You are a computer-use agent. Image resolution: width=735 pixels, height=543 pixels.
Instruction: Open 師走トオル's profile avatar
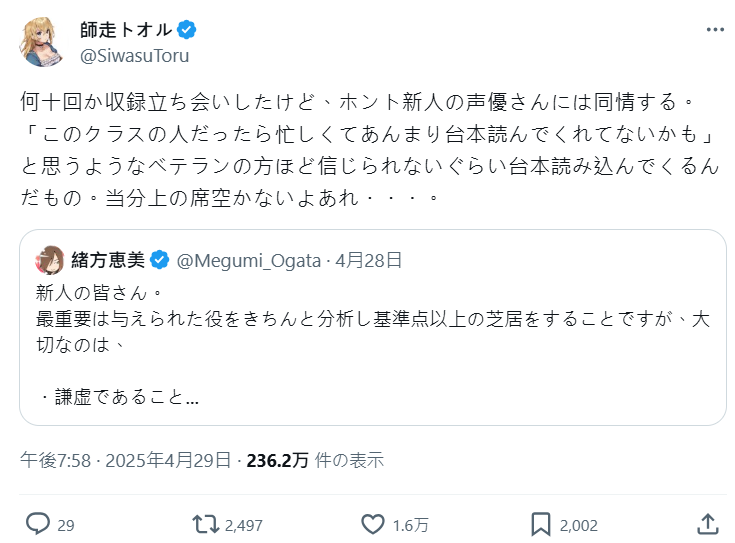[43, 42]
